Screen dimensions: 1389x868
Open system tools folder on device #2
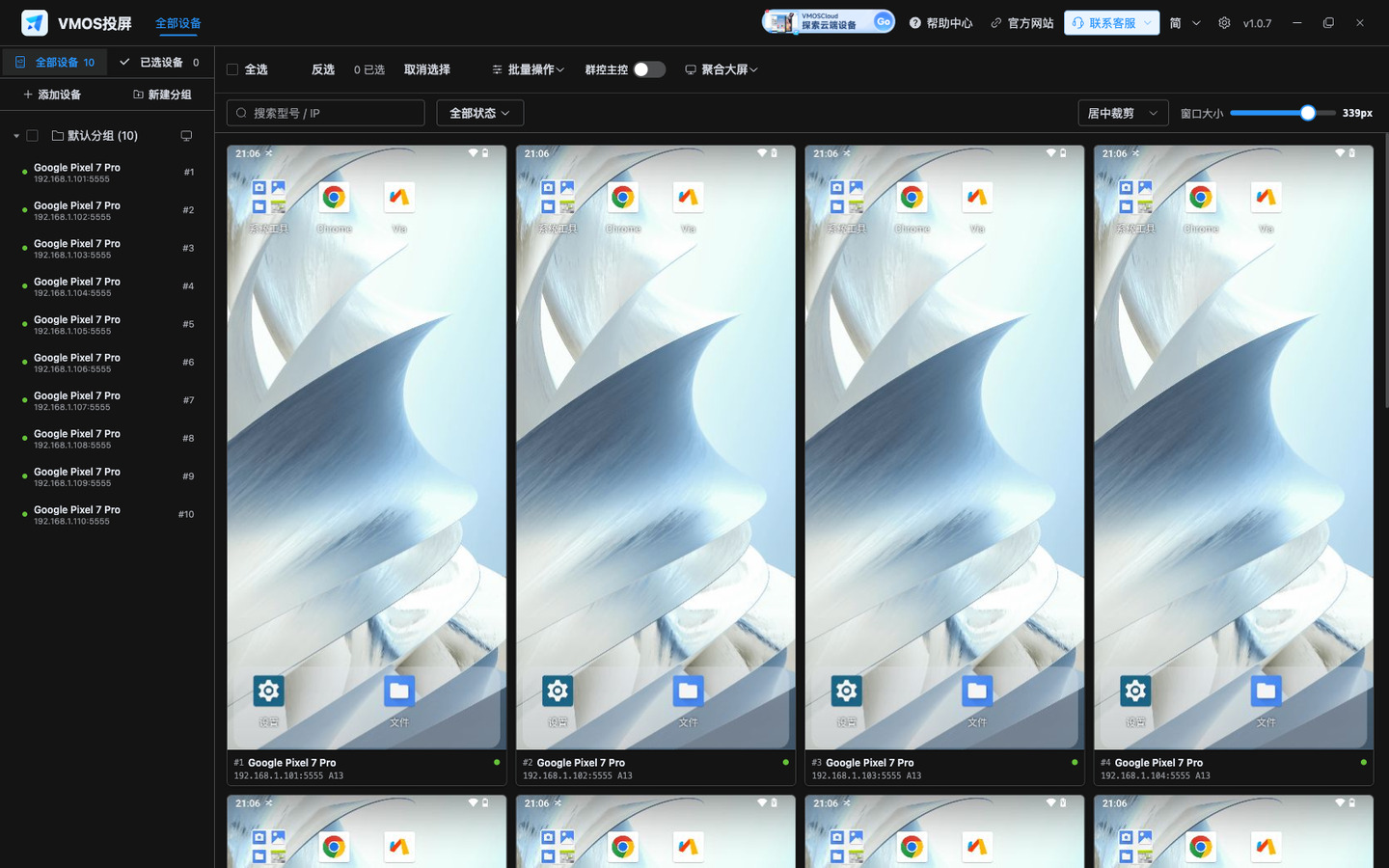coord(558,198)
